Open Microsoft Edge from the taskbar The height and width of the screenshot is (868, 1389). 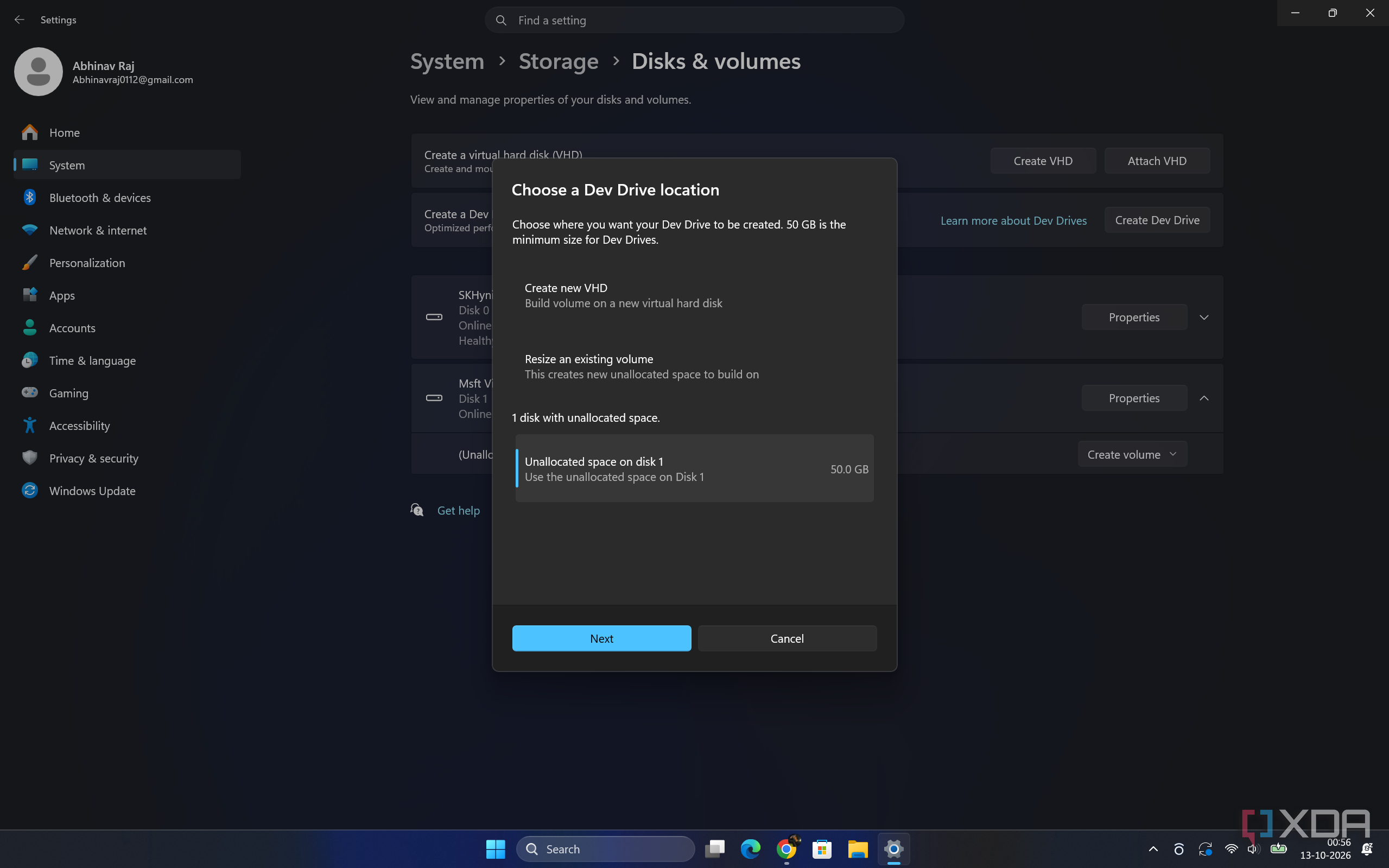coord(750,849)
